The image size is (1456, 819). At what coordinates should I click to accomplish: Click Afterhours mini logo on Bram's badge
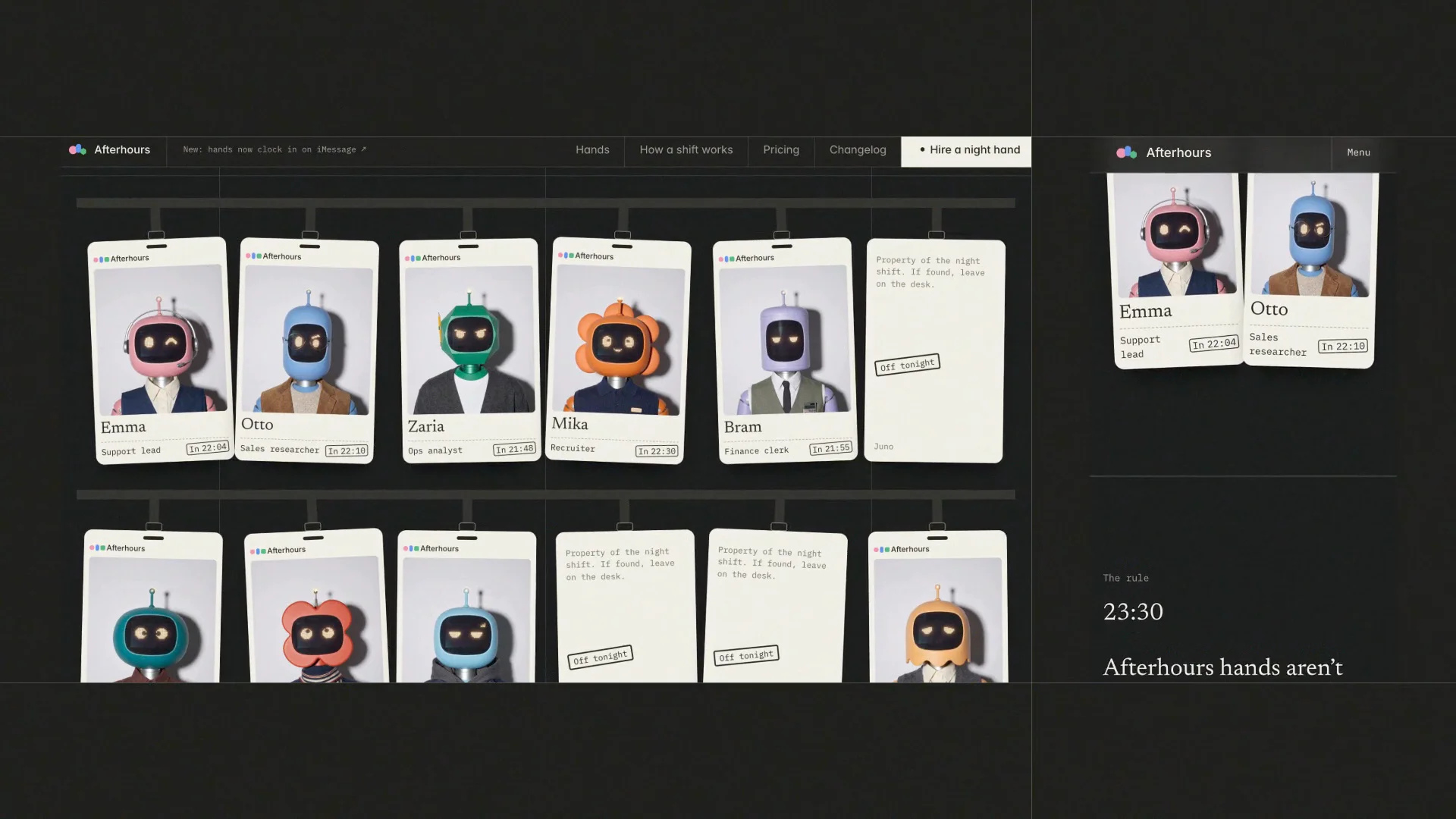747,259
